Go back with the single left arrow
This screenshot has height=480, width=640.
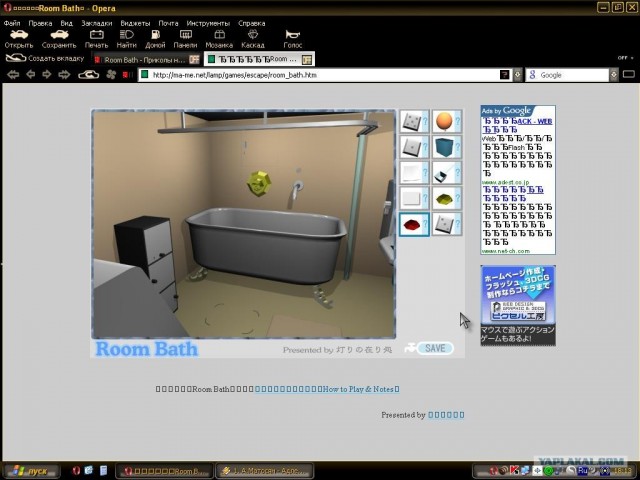click(x=31, y=74)
